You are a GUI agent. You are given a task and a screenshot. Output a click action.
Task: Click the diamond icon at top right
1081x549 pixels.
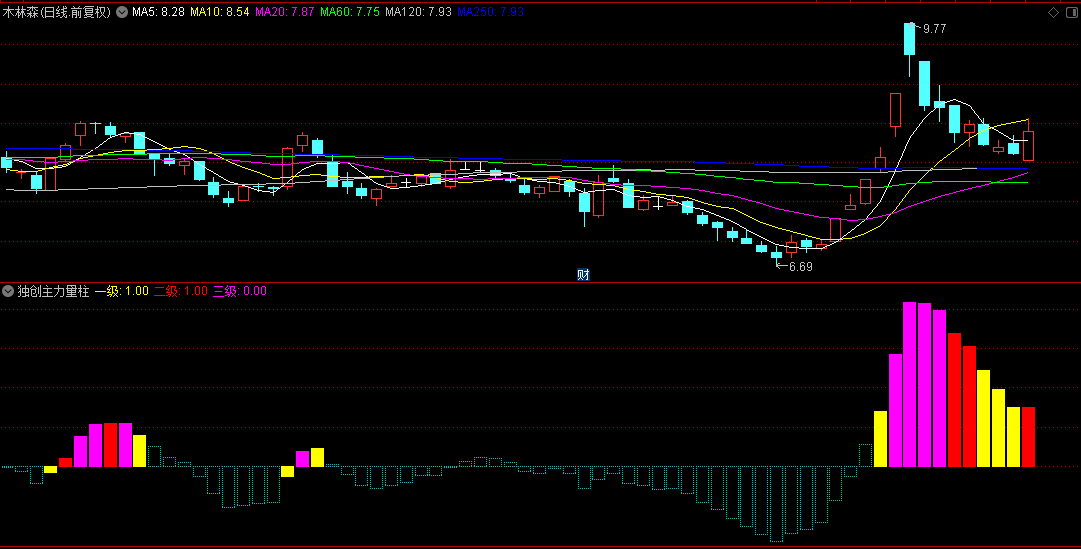click(x=1052, y=12)
